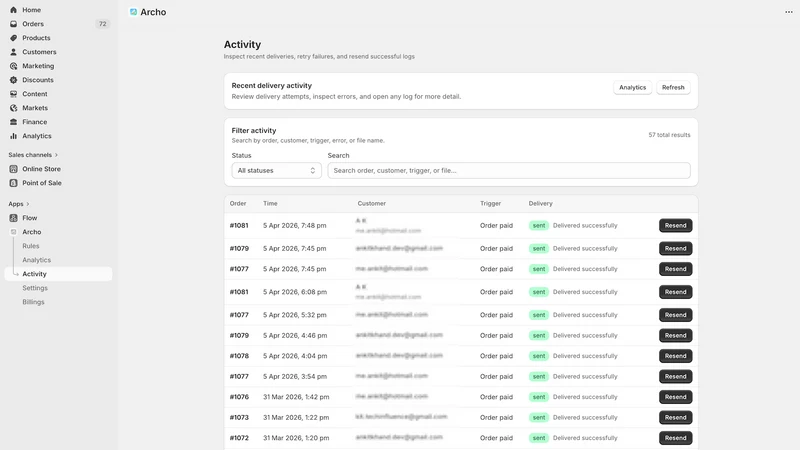
Task: Resend order #1081 from 7:48 pm
Action: 676,226
